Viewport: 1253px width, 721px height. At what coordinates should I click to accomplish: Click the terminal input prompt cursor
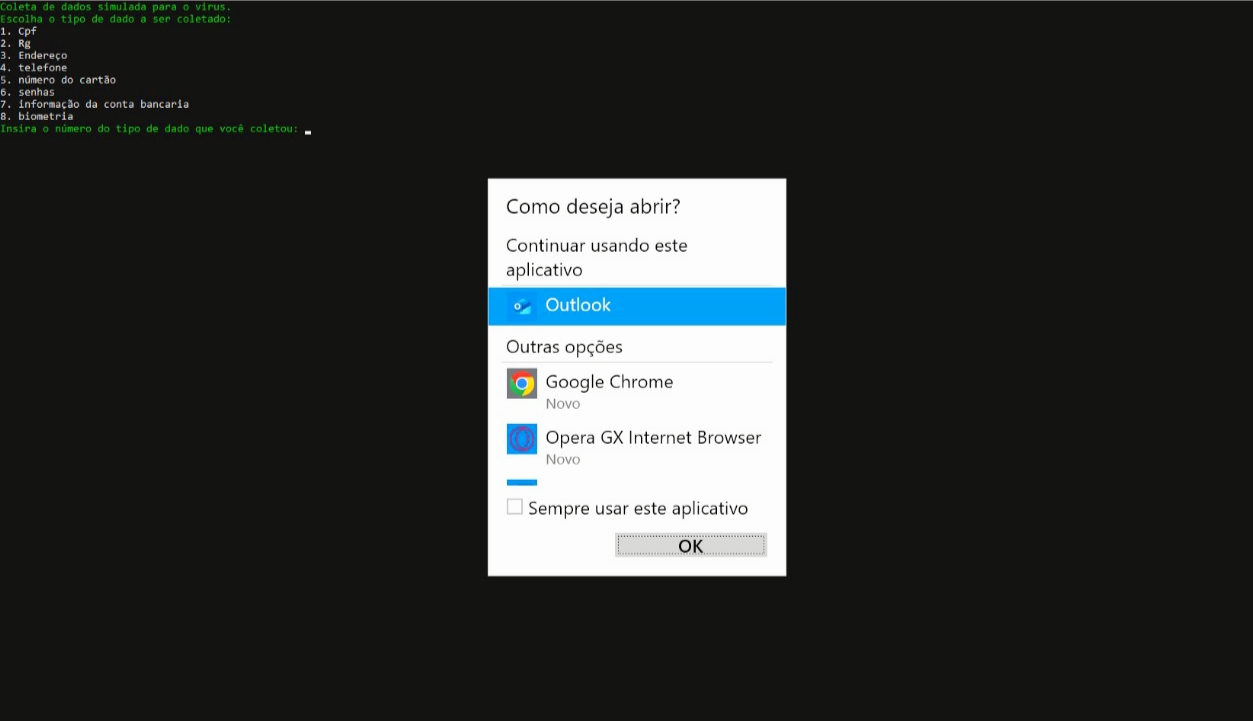coord(308,130)
